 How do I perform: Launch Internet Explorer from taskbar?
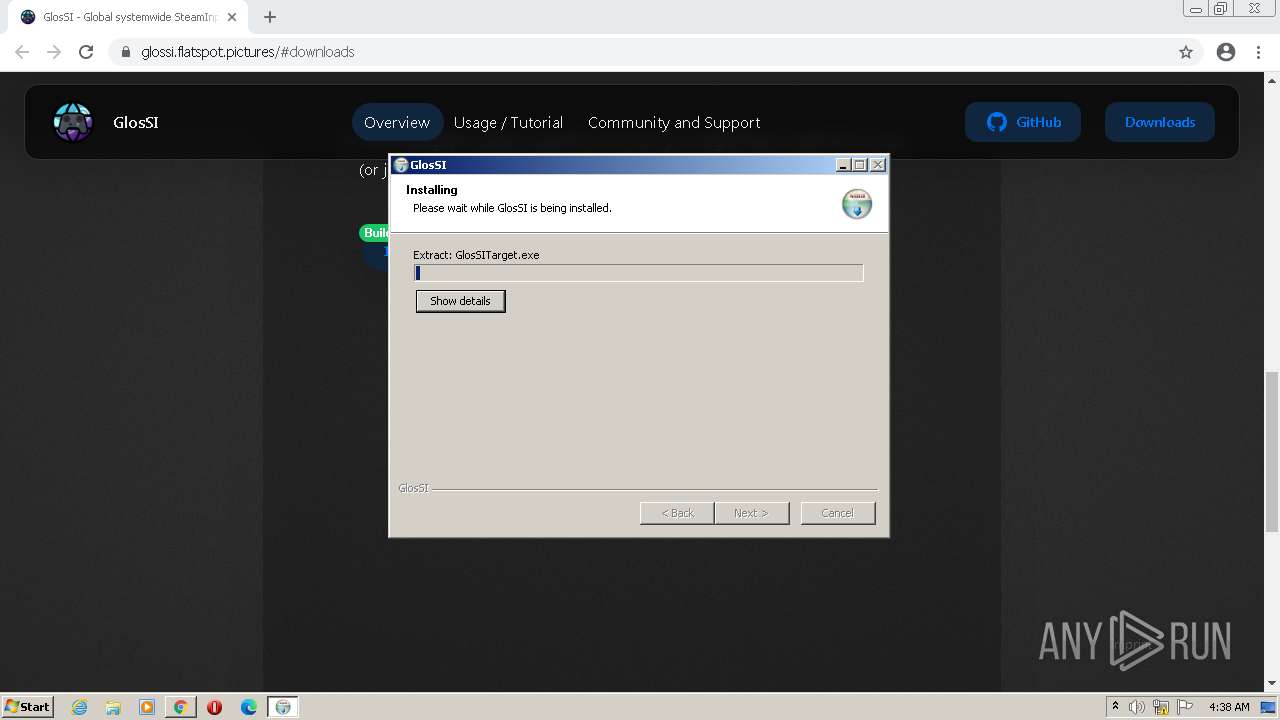[x=79, y=707]
